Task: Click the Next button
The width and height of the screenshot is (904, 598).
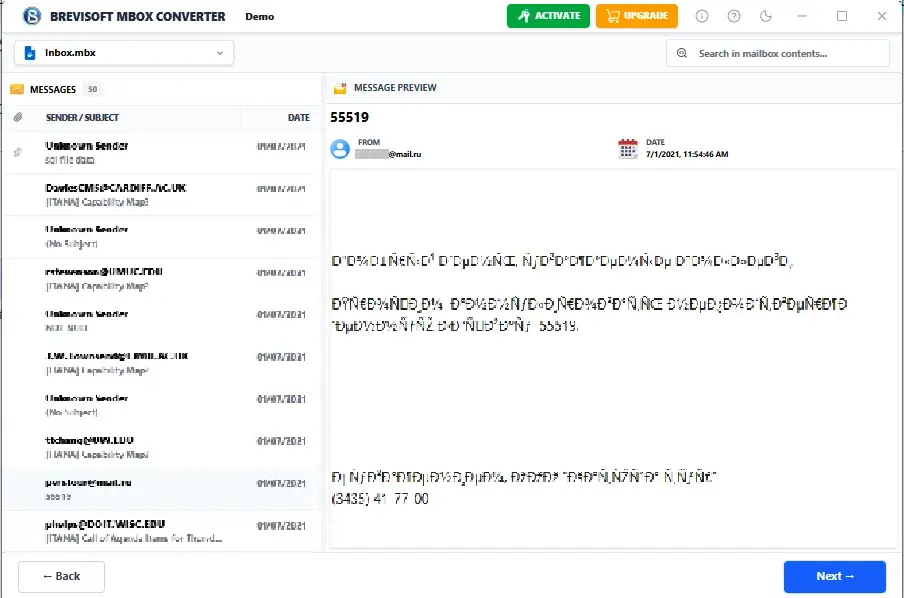Action: click(835, 577)
